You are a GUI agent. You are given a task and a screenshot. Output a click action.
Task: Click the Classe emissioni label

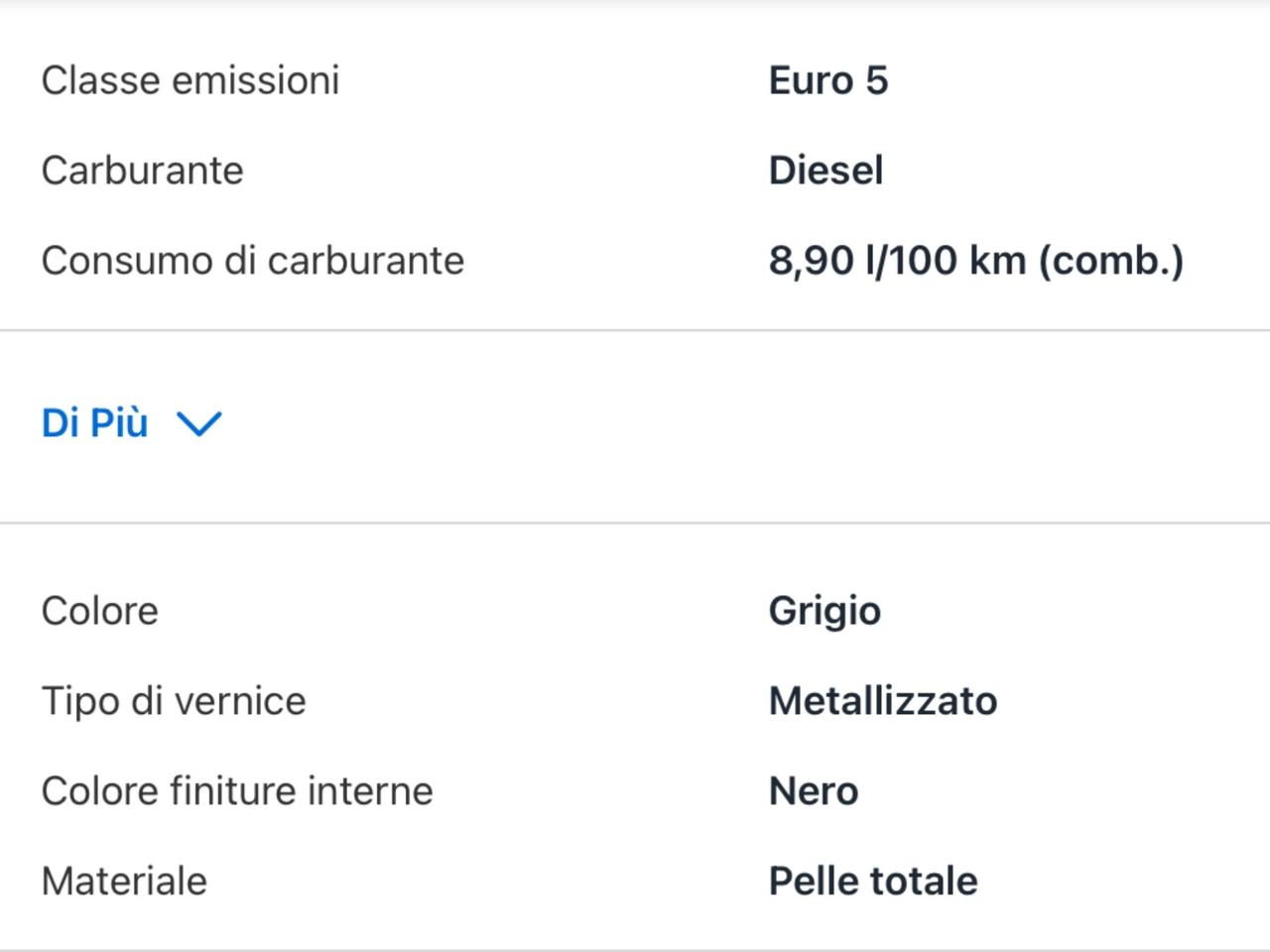point(190,81)
